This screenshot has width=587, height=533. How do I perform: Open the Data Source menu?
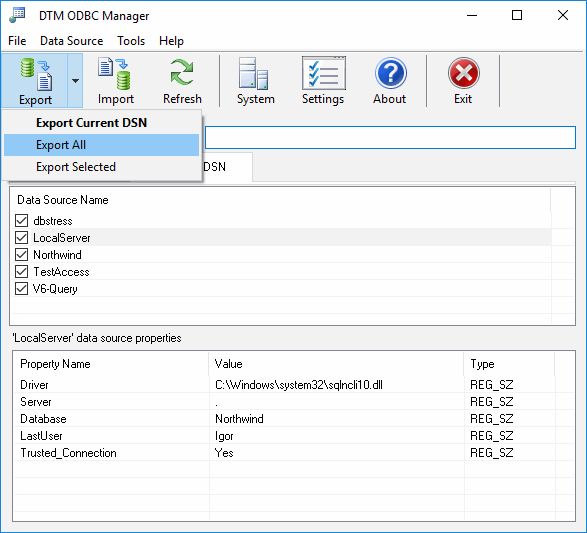click(x=72, y=41)
